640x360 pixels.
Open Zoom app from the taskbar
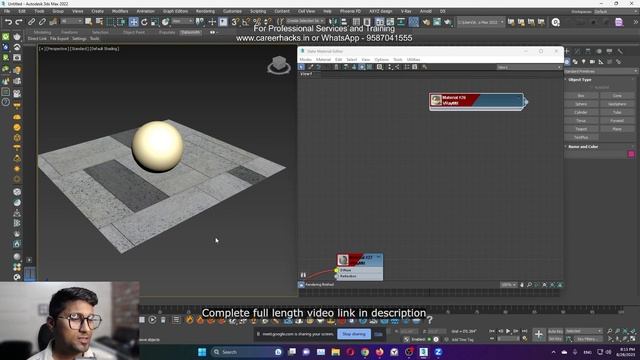click(x=438, y=352)
